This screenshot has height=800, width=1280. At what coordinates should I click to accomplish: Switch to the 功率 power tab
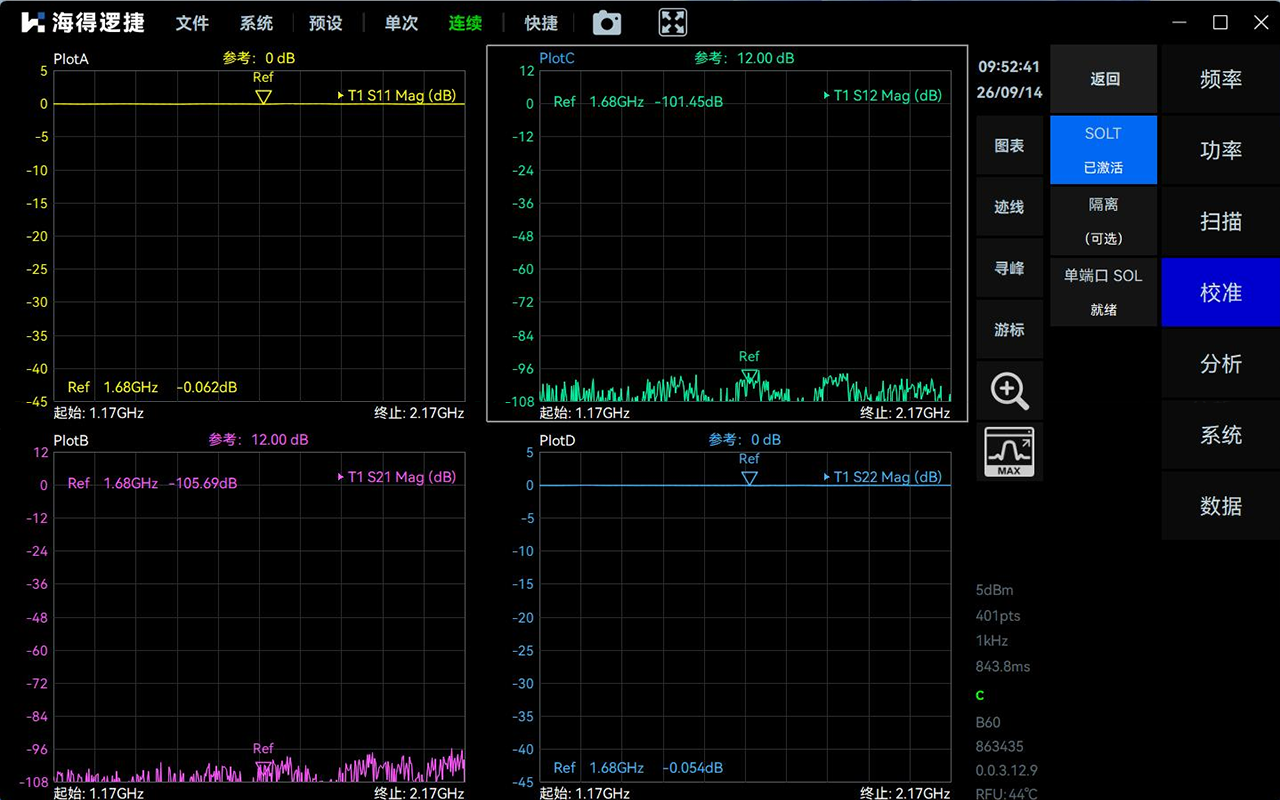(1220, 150)
